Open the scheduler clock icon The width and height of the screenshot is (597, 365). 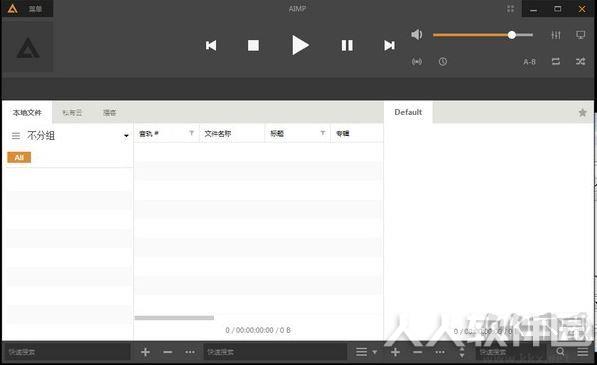click(442, 61)
